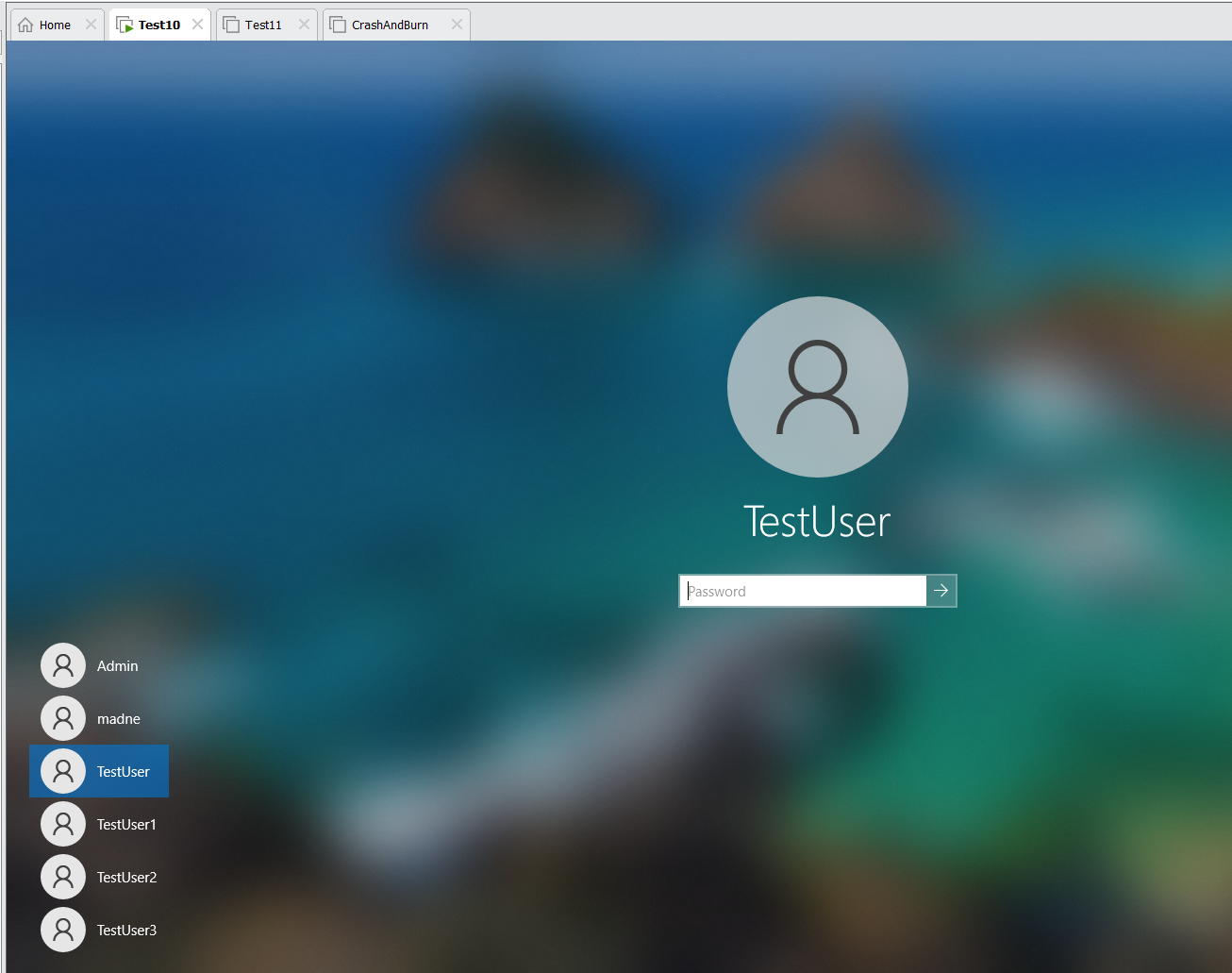Close the Home tab

coord(91,25)
